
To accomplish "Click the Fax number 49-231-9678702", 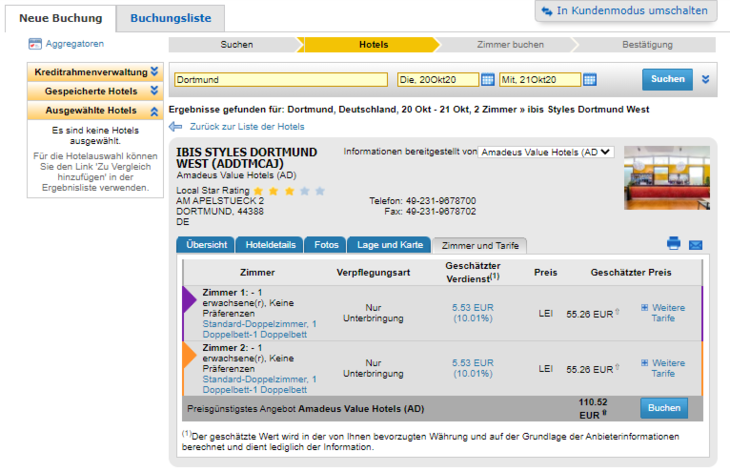I will tap(441, 211).
